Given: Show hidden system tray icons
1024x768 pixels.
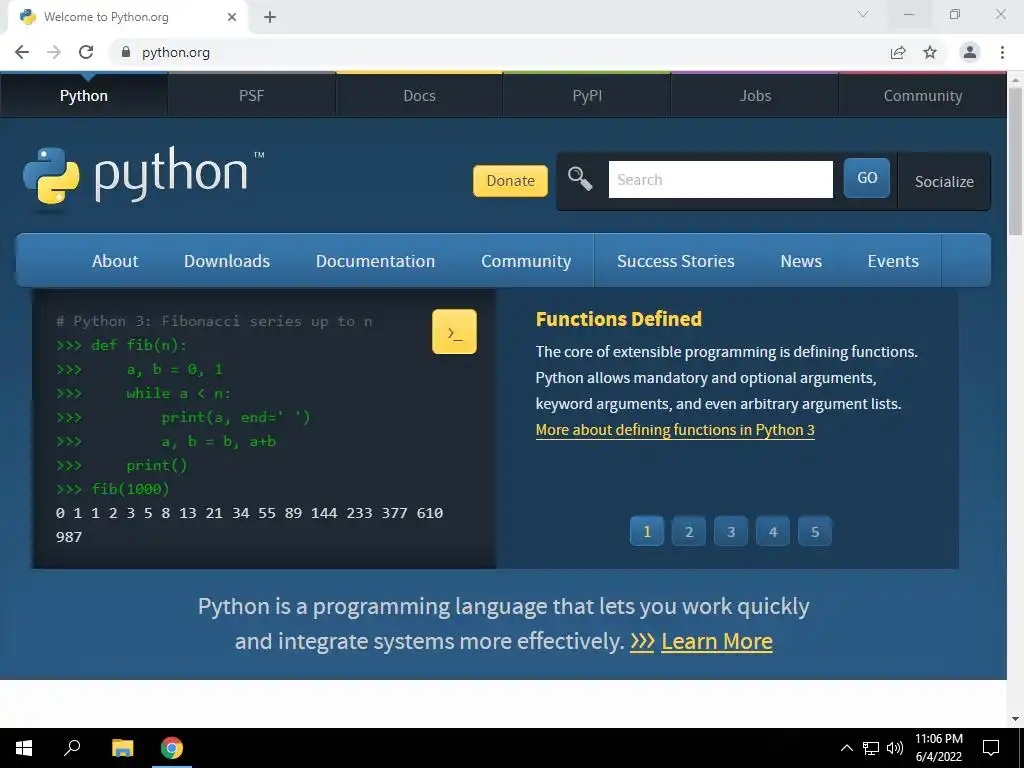Looking at the screenshot, I should [846, 748].
